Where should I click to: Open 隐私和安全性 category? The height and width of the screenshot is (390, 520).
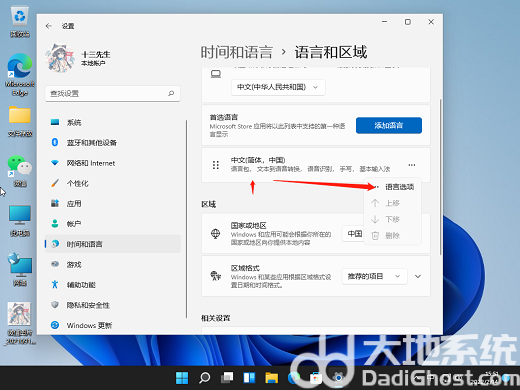pos(112,305)
